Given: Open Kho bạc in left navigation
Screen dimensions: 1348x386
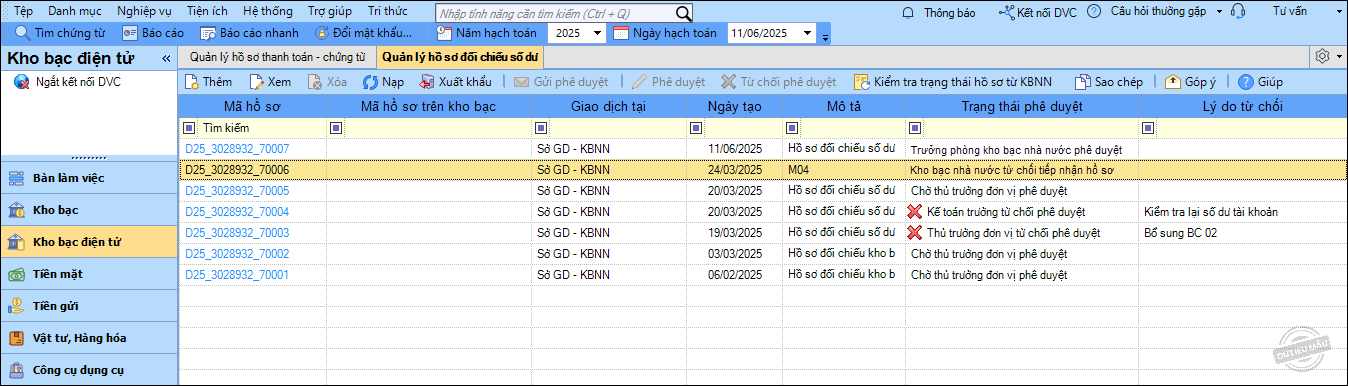Looking at the screenshot, I should click(x=89, y=210).
